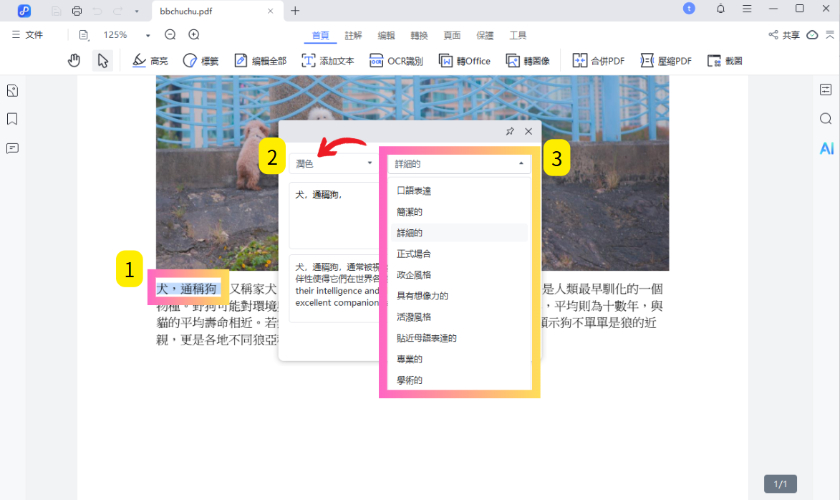Activate the 高亮 highlight tool

pyautogui.click(x=150, y=61)
